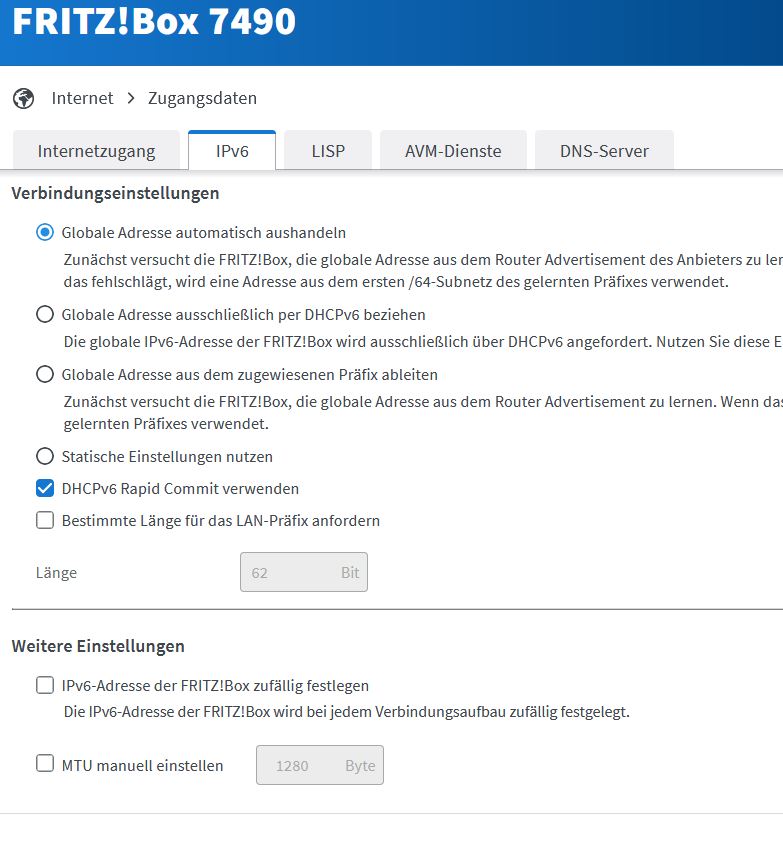Viewport: 783px width, 853px height.
Task: Enable Bestimmte Länge für das LAN-Präfix anfordern
Action: pyautogui.click(x=45, y=521)
